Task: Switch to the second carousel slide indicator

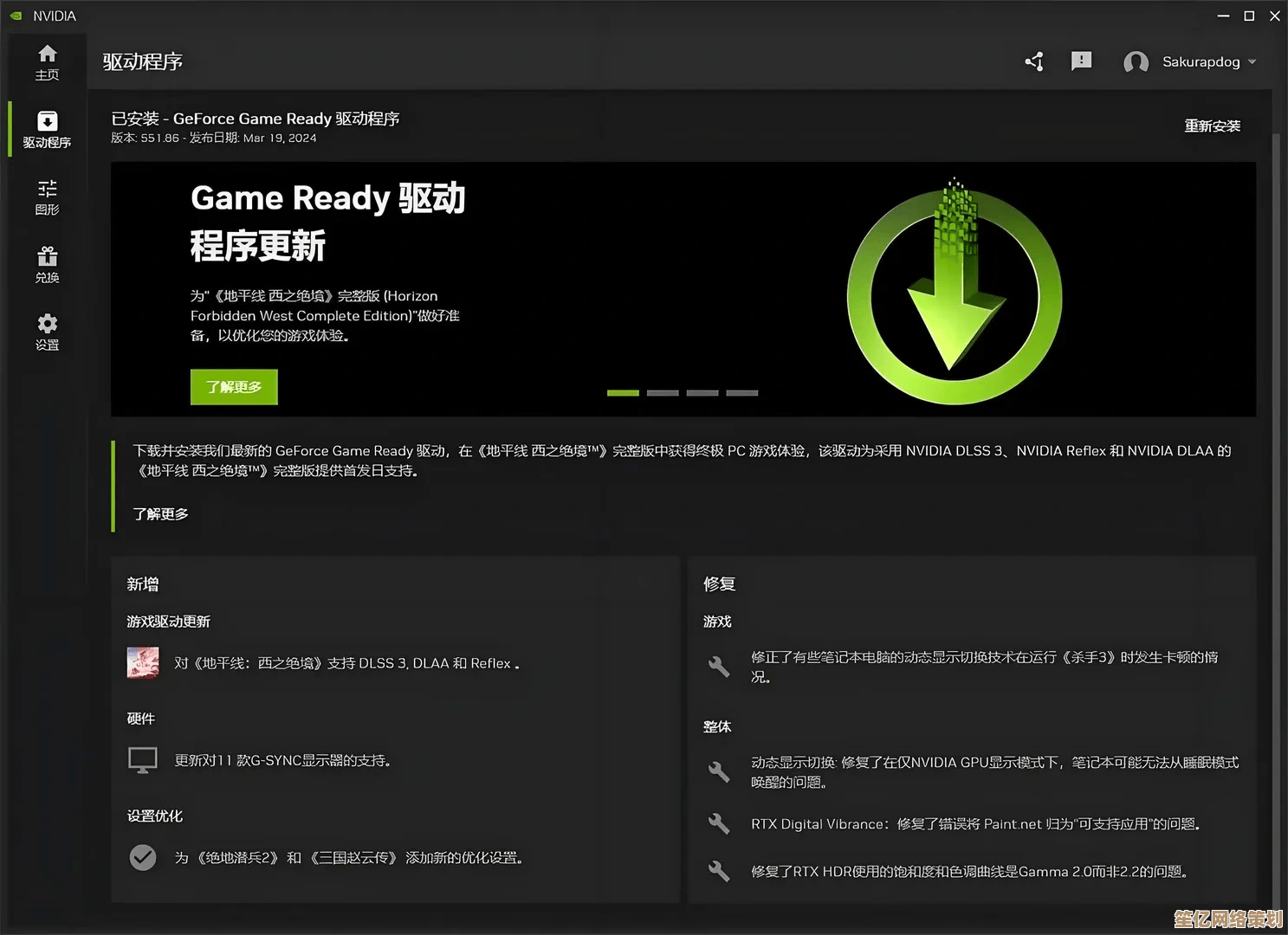Action: tap(663, 393)
